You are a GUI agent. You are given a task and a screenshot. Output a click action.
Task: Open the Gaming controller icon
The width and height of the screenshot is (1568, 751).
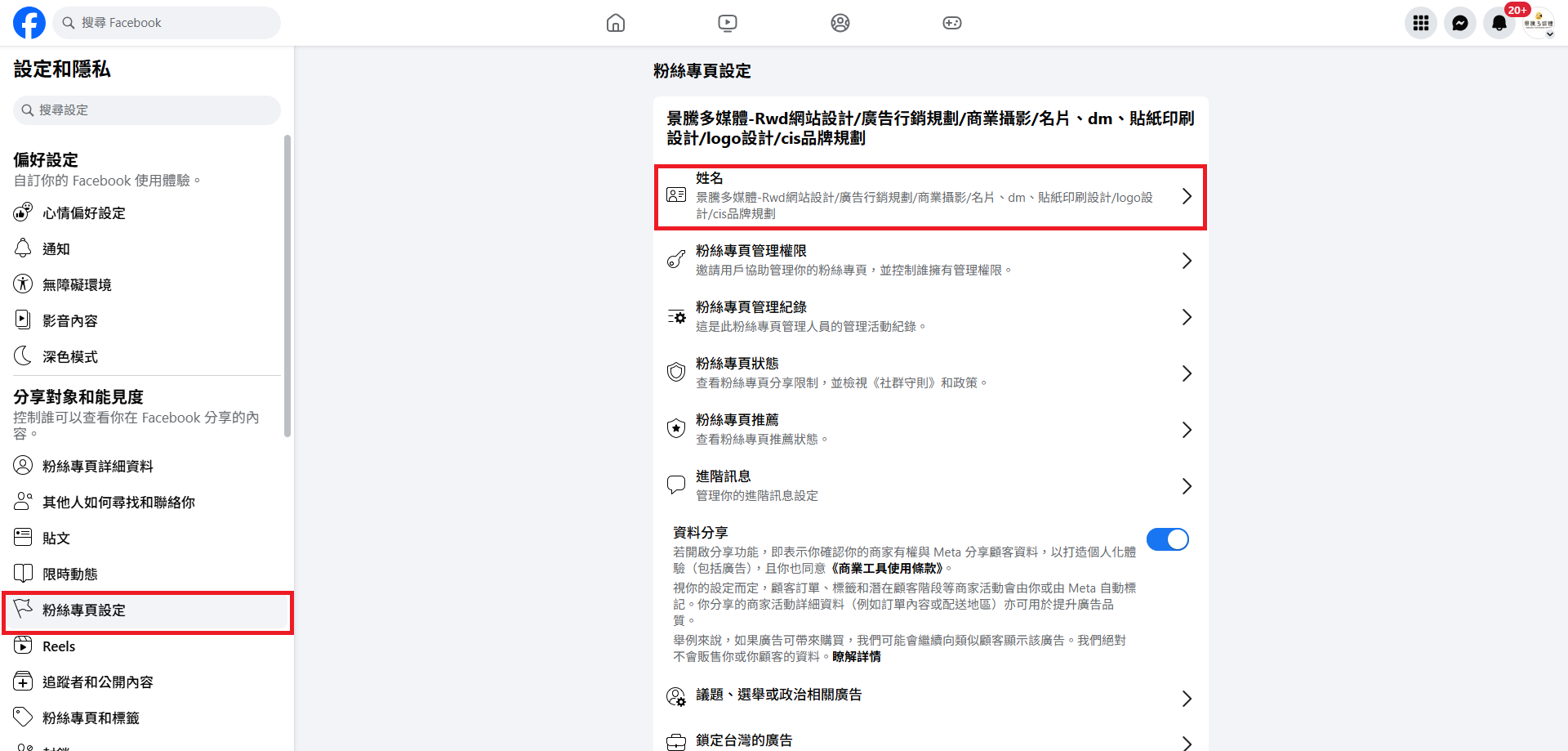(952, 23)
